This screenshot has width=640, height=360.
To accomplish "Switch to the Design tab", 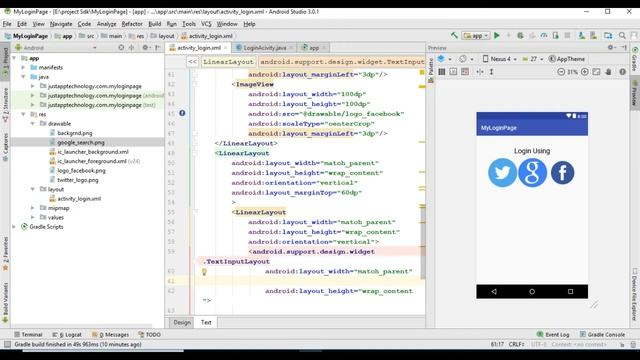I will (182, 322).
